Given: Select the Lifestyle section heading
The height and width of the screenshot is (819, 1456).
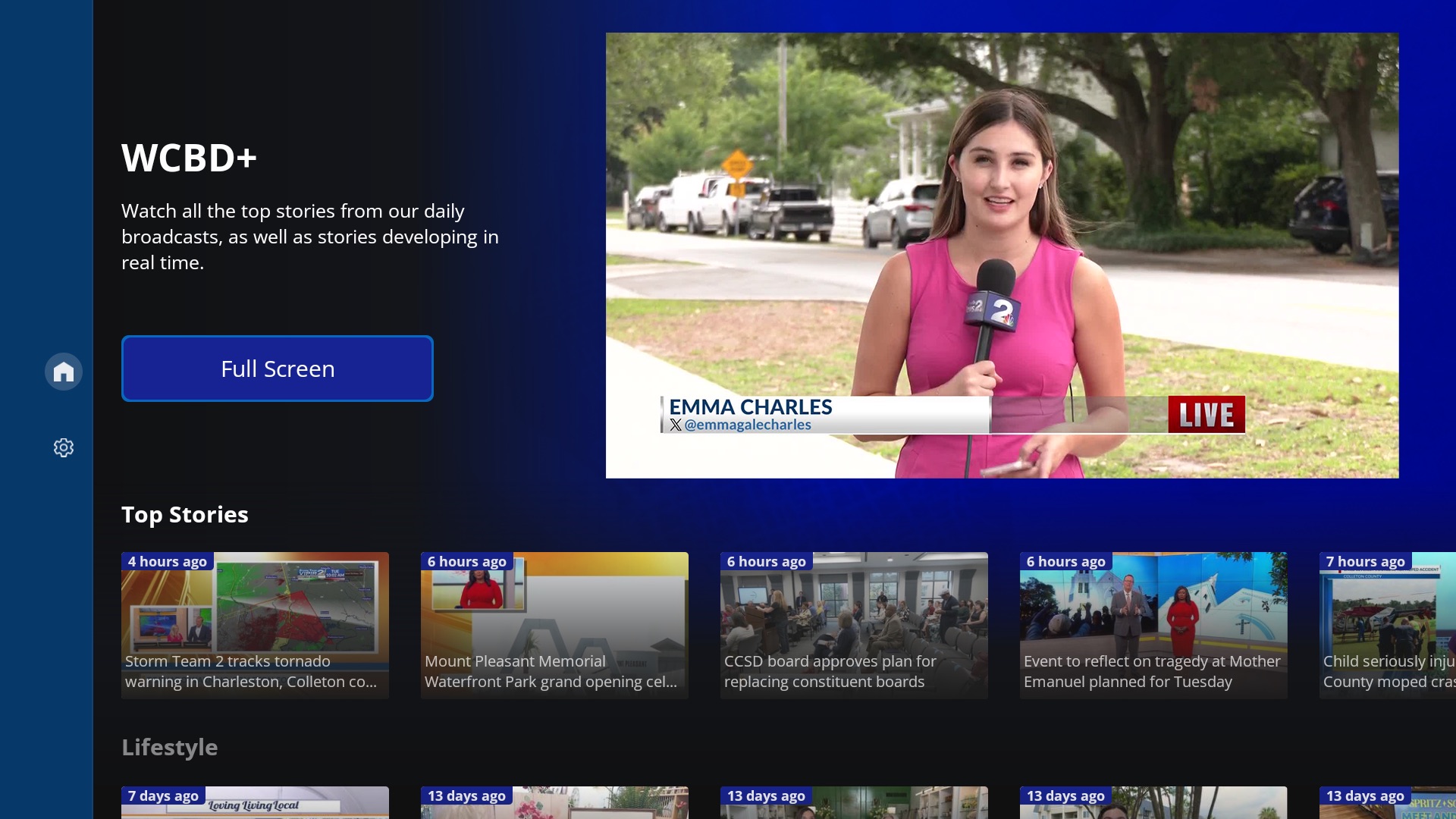Looking at the screenshot, I should pyautogui.click(x=170, y=747).
